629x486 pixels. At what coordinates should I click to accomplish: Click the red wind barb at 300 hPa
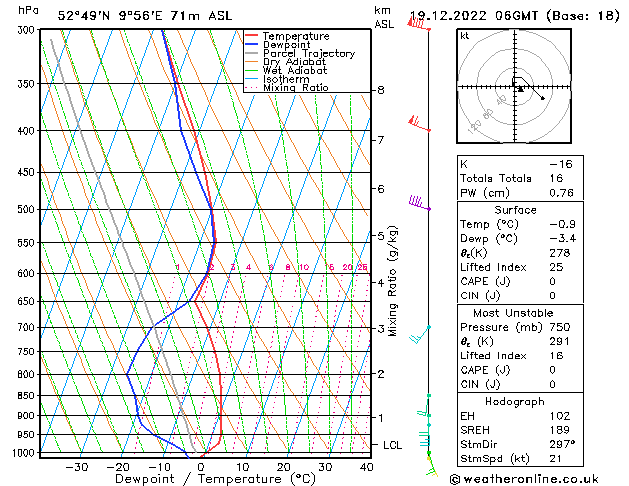pyautogui.click(x=417, y=23)
